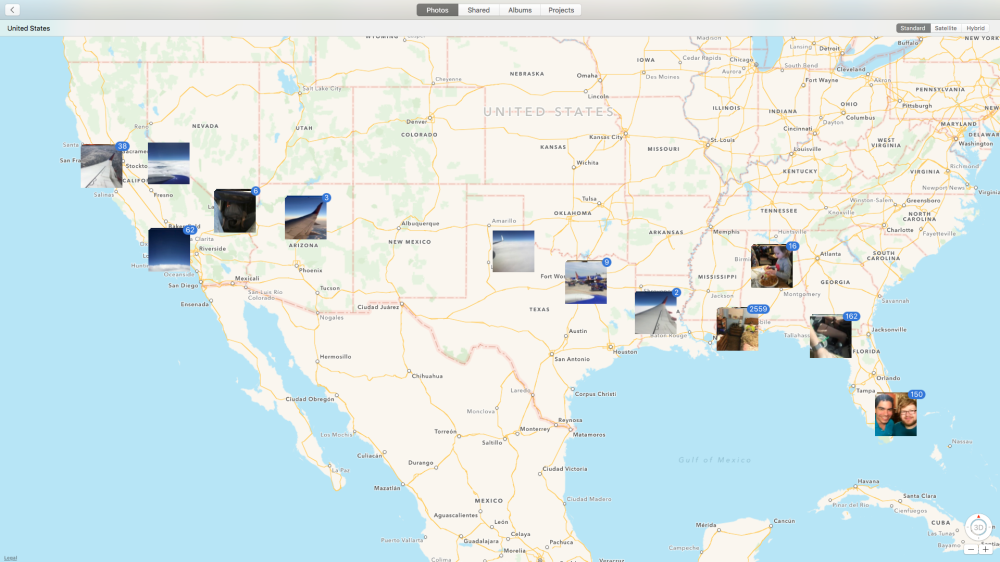This screenshot has width=1000, height=562.
Task: Open the 16-photo cluster in Alabama
Action: click(772, 266)
